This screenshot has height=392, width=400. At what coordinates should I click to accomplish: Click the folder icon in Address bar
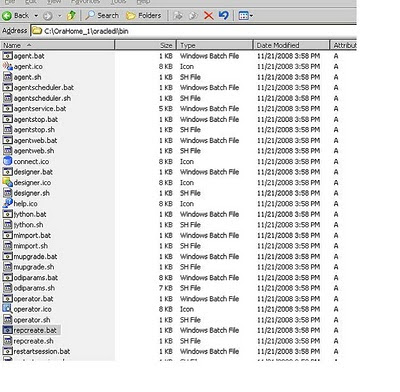(x=36, y=31)
